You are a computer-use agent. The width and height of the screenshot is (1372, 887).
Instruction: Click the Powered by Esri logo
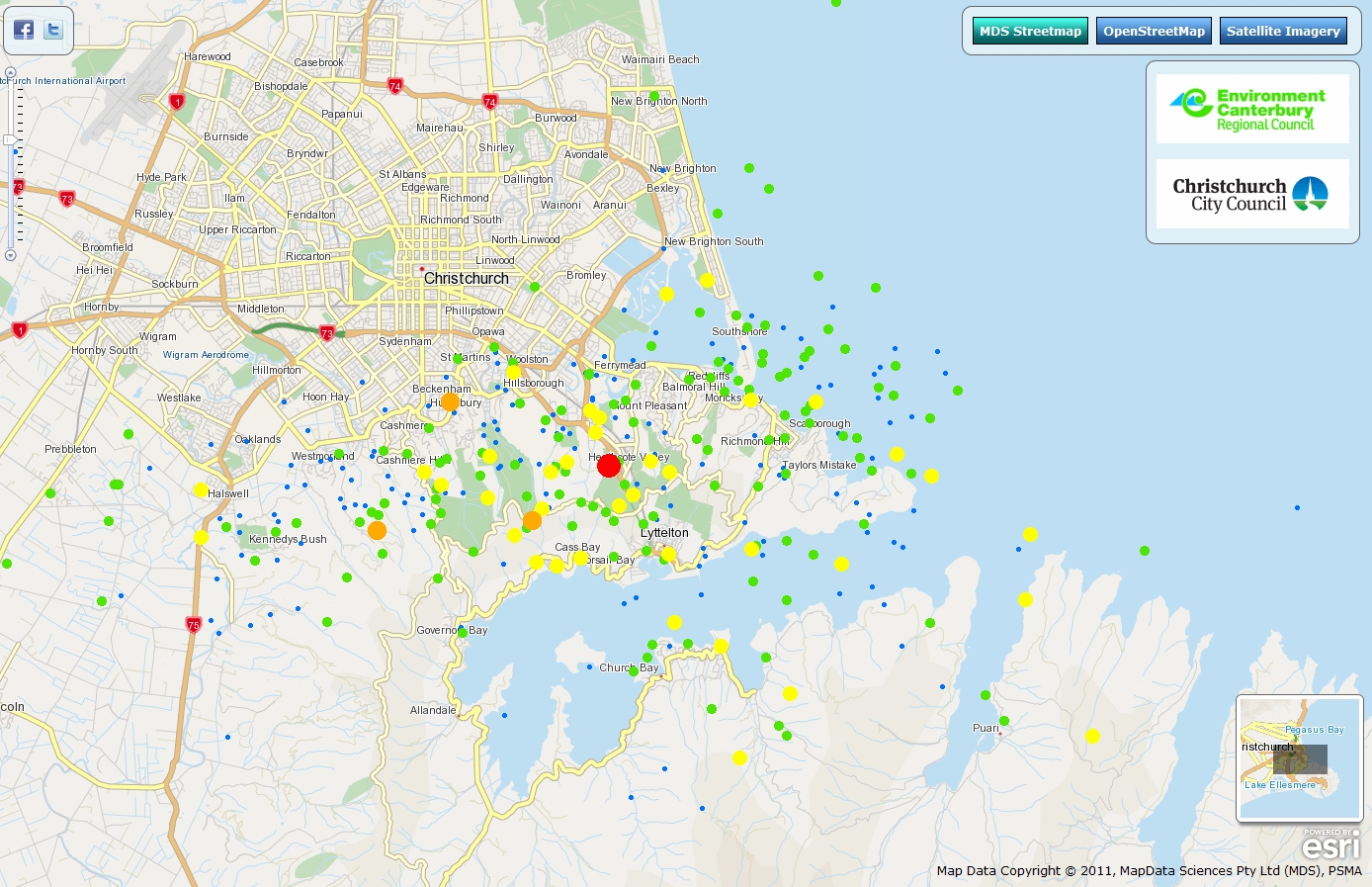click(1330, 845)
